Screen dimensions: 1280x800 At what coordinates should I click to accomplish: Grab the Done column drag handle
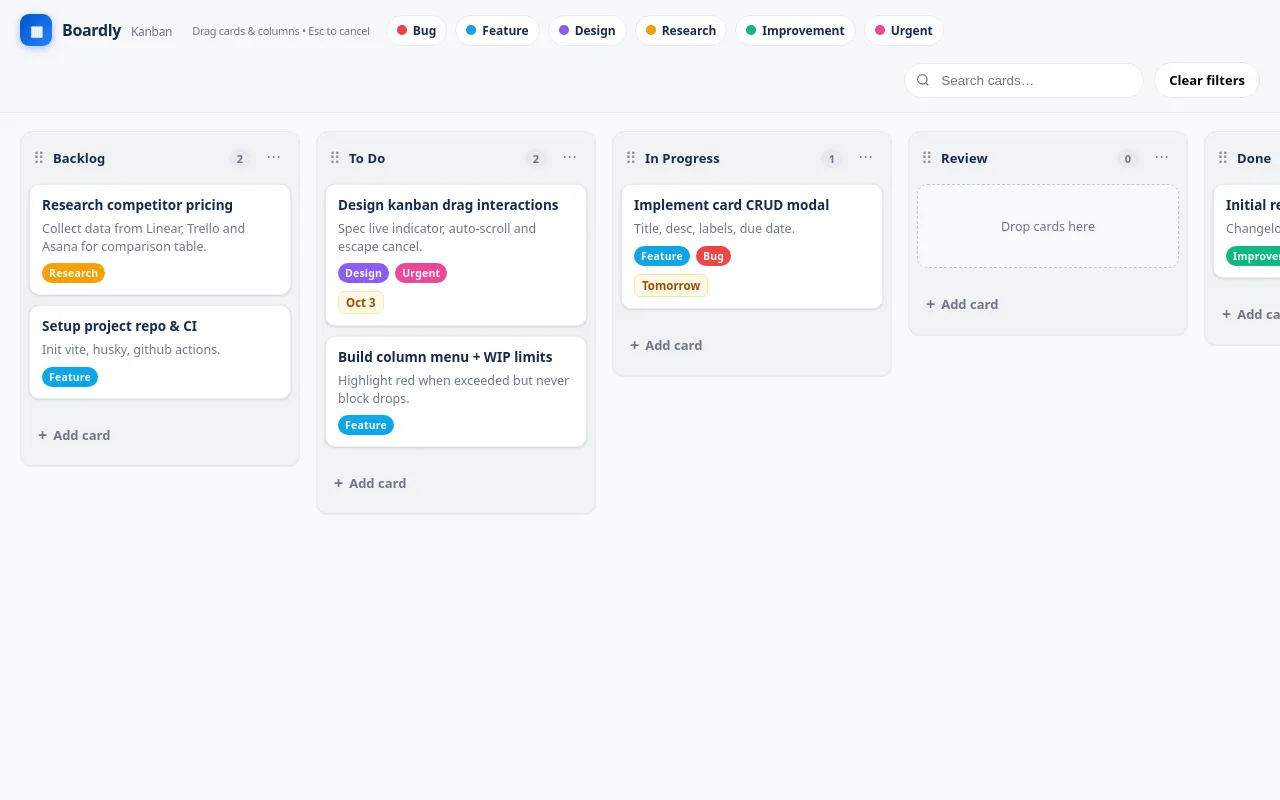point(1223,158)
